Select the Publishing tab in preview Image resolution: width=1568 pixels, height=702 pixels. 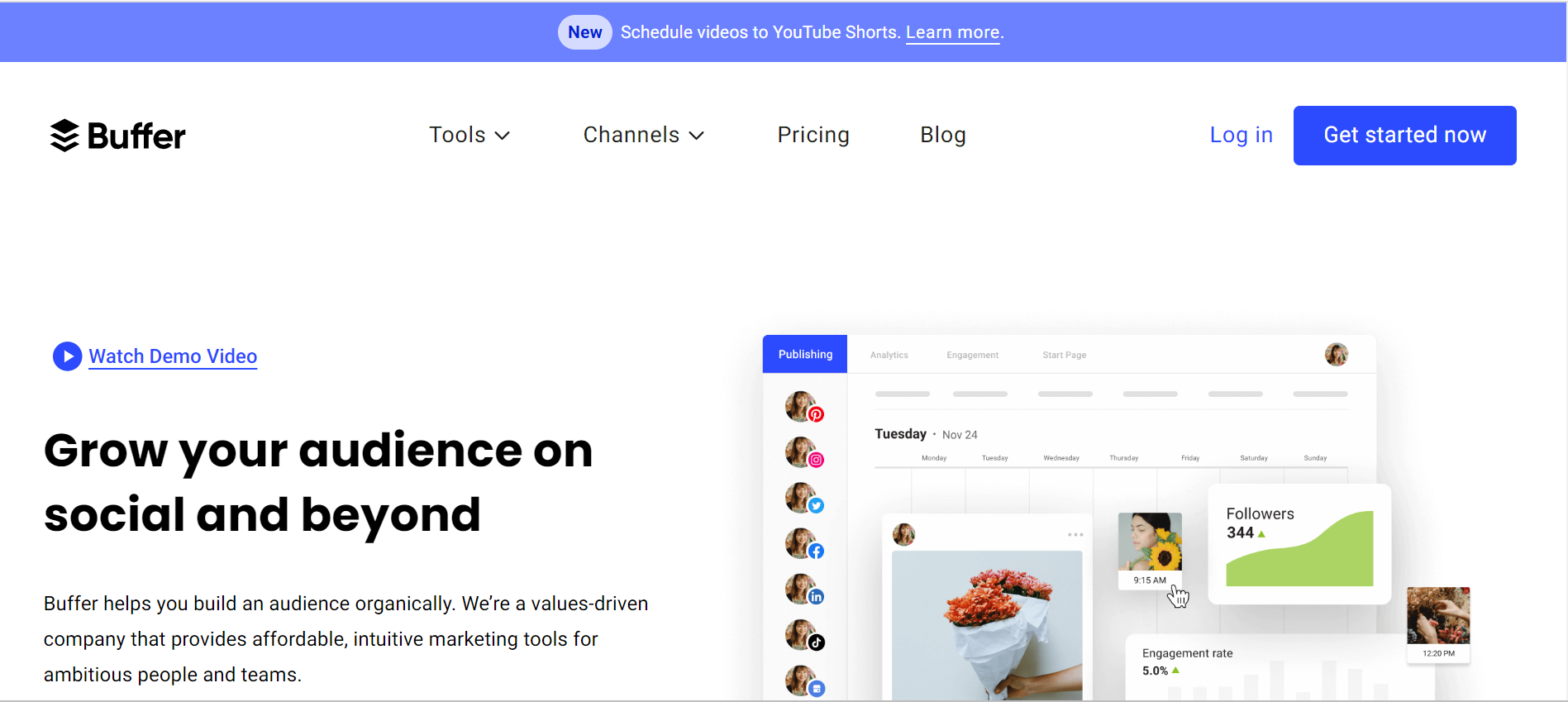pos(805,354)
